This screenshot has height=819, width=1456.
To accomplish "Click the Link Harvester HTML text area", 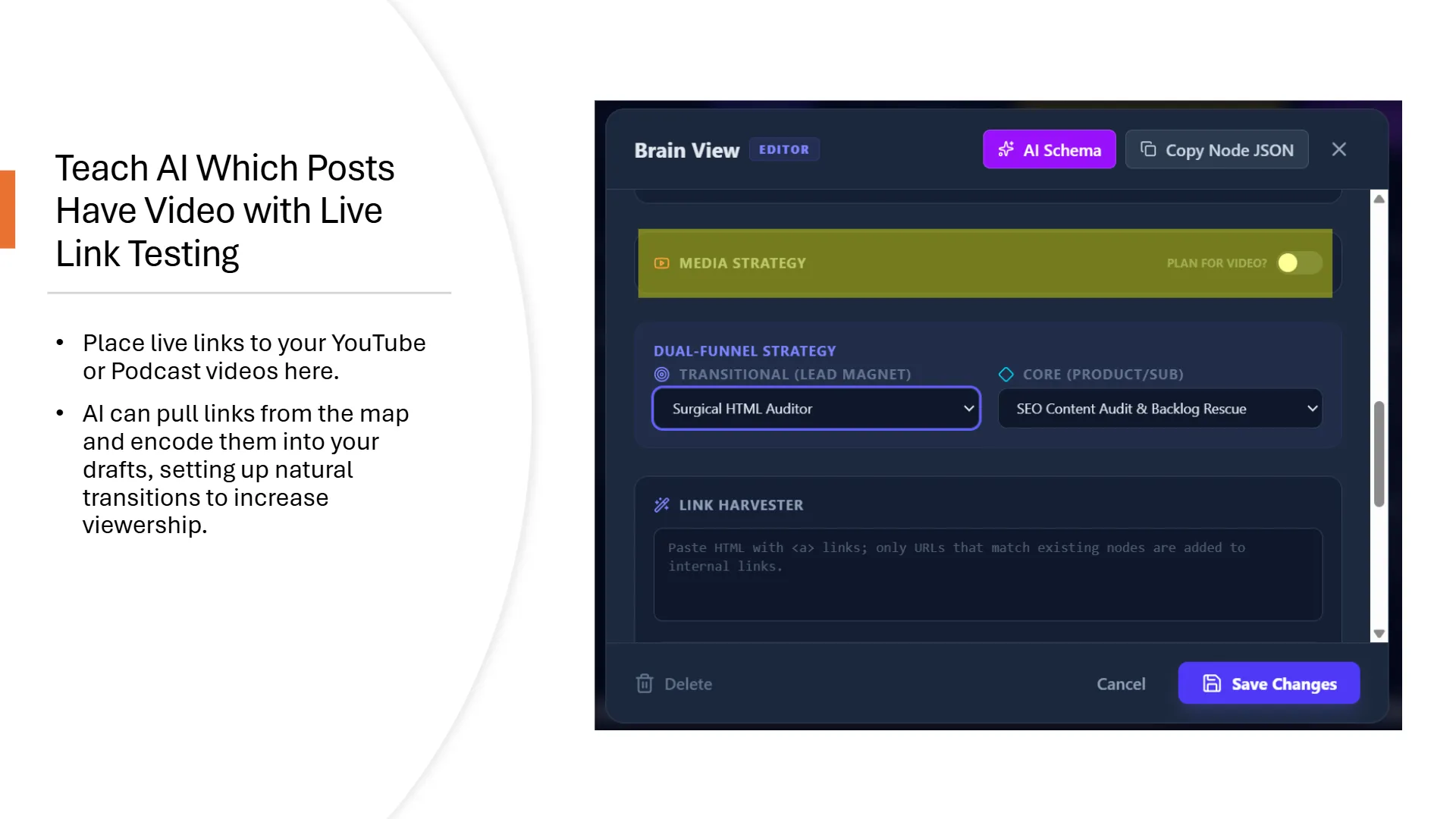I will pyautogui.click(x=988, y=575).
